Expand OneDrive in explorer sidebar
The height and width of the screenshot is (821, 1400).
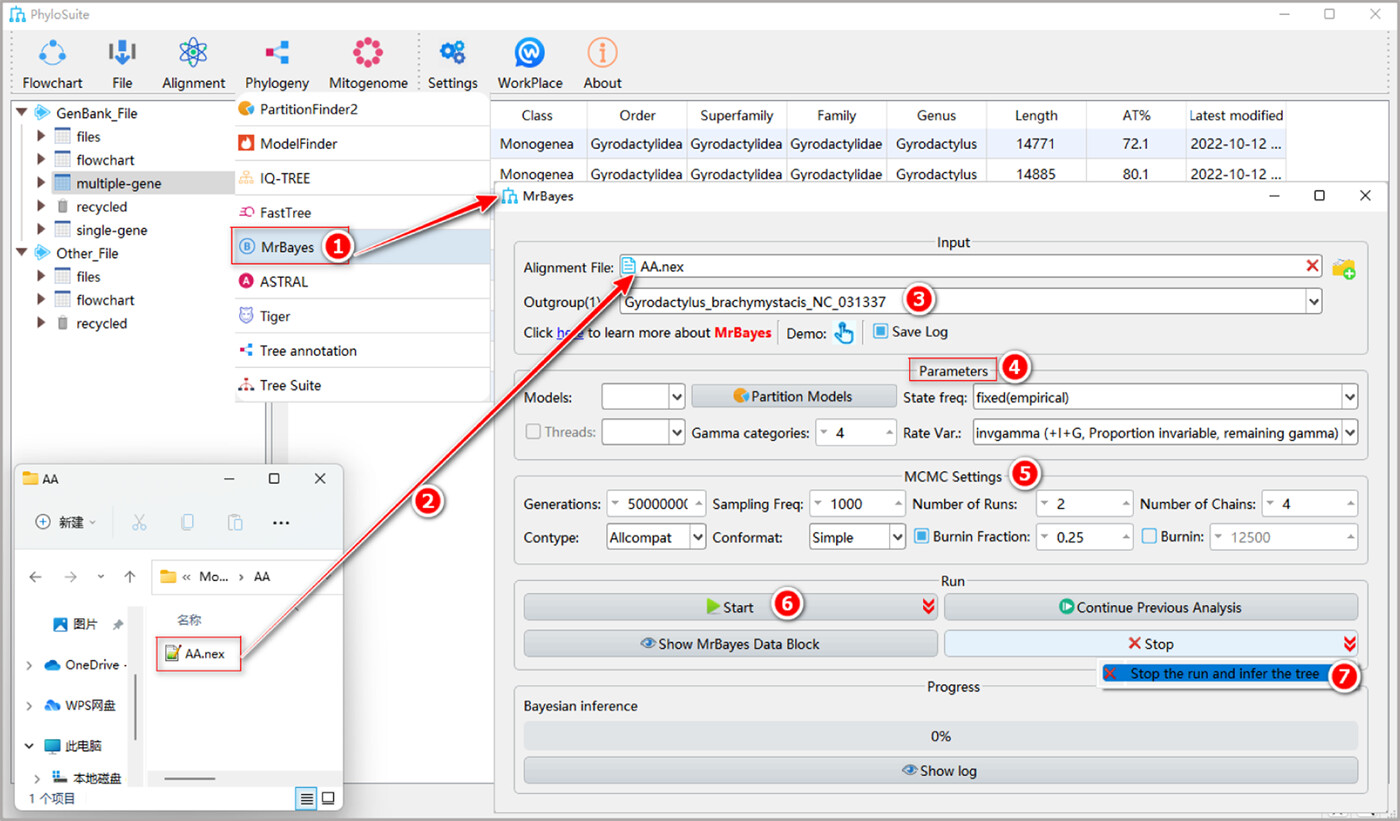click(x=29, y=665)
